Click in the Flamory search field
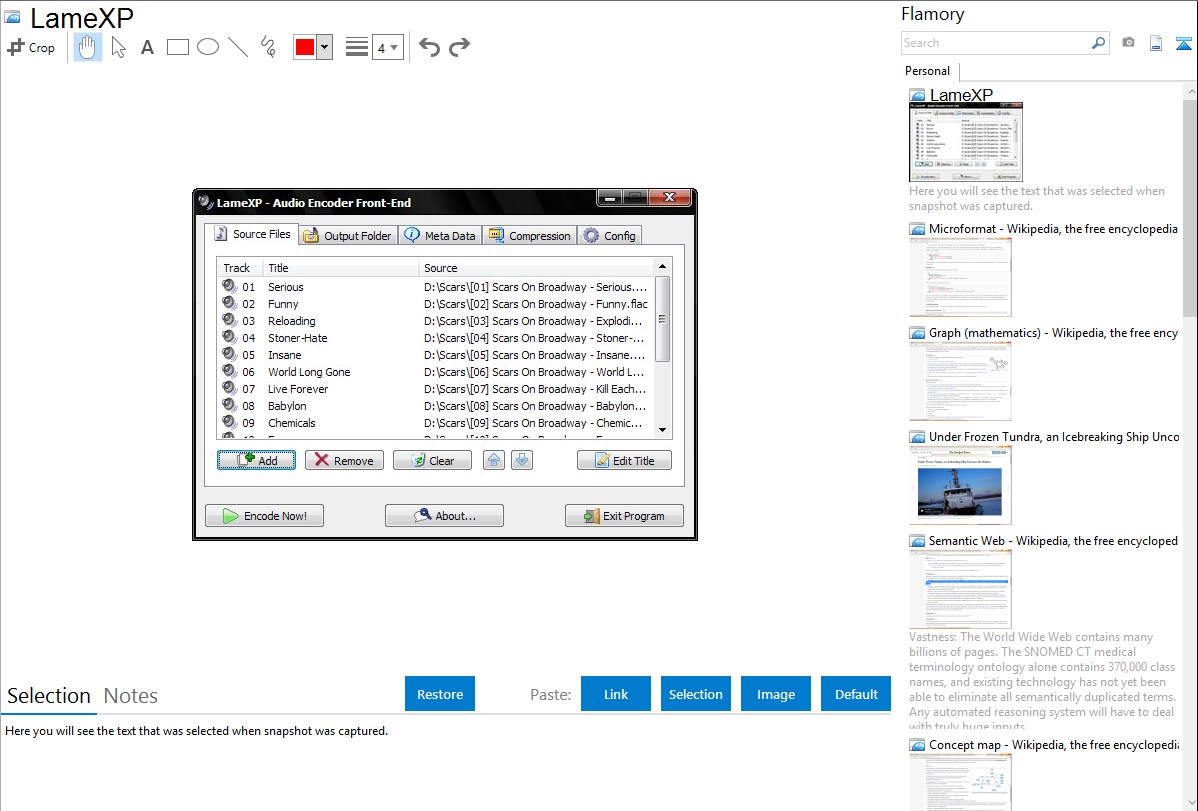1198x811 pixels. tap(994, 43)
